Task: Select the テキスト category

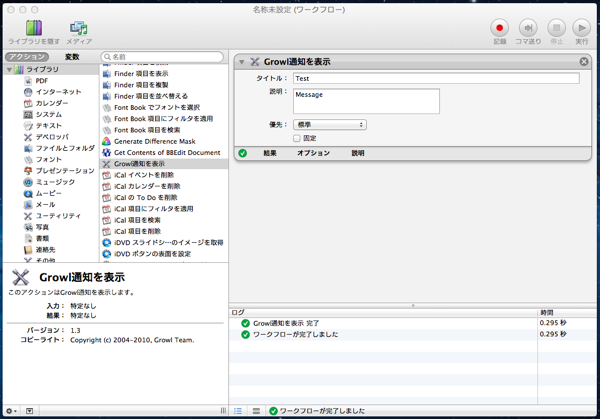Action: [49, 126]
